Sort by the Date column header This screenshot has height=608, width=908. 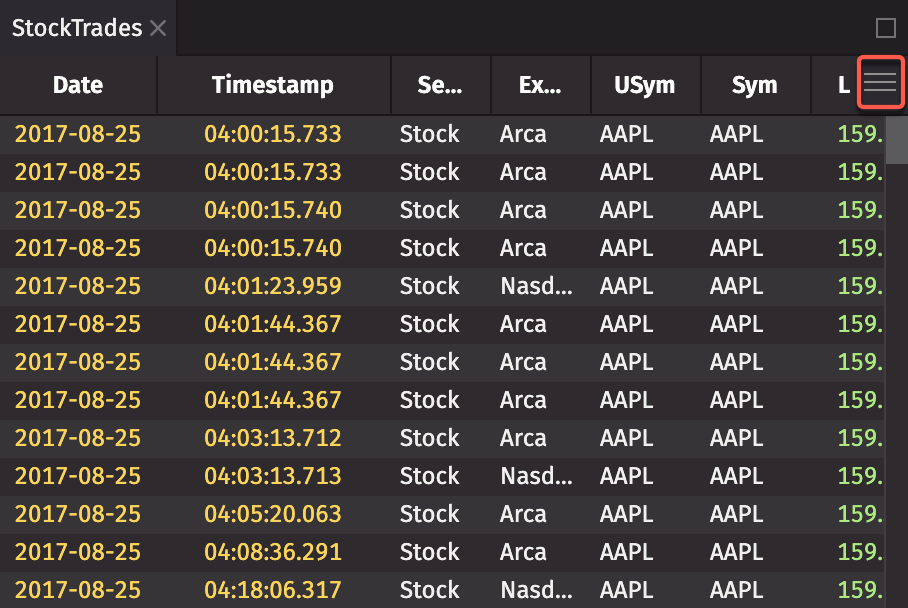click(78, 85)
